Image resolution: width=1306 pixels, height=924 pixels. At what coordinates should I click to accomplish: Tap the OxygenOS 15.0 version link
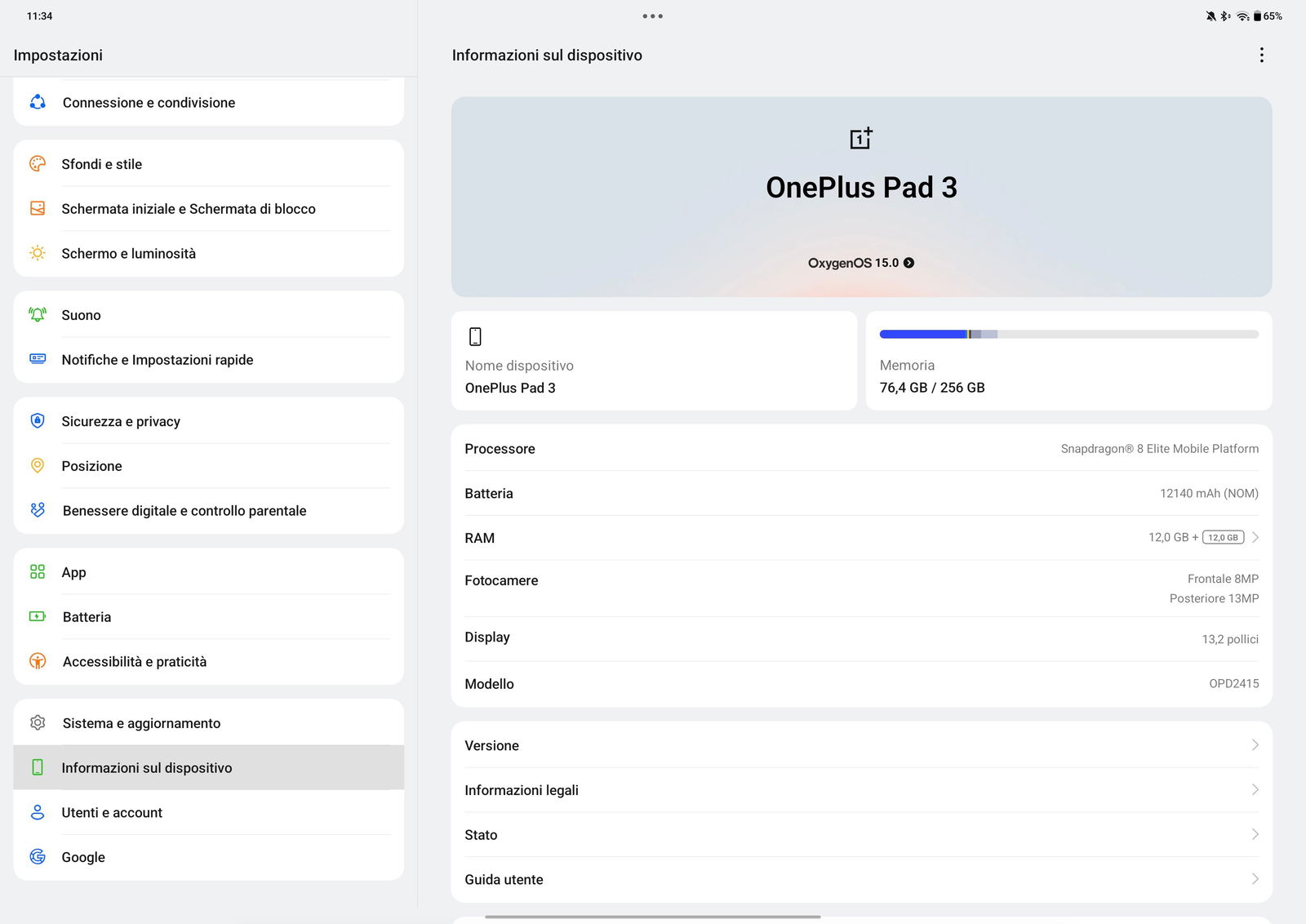pyautogui.click(x=861, y=263)
